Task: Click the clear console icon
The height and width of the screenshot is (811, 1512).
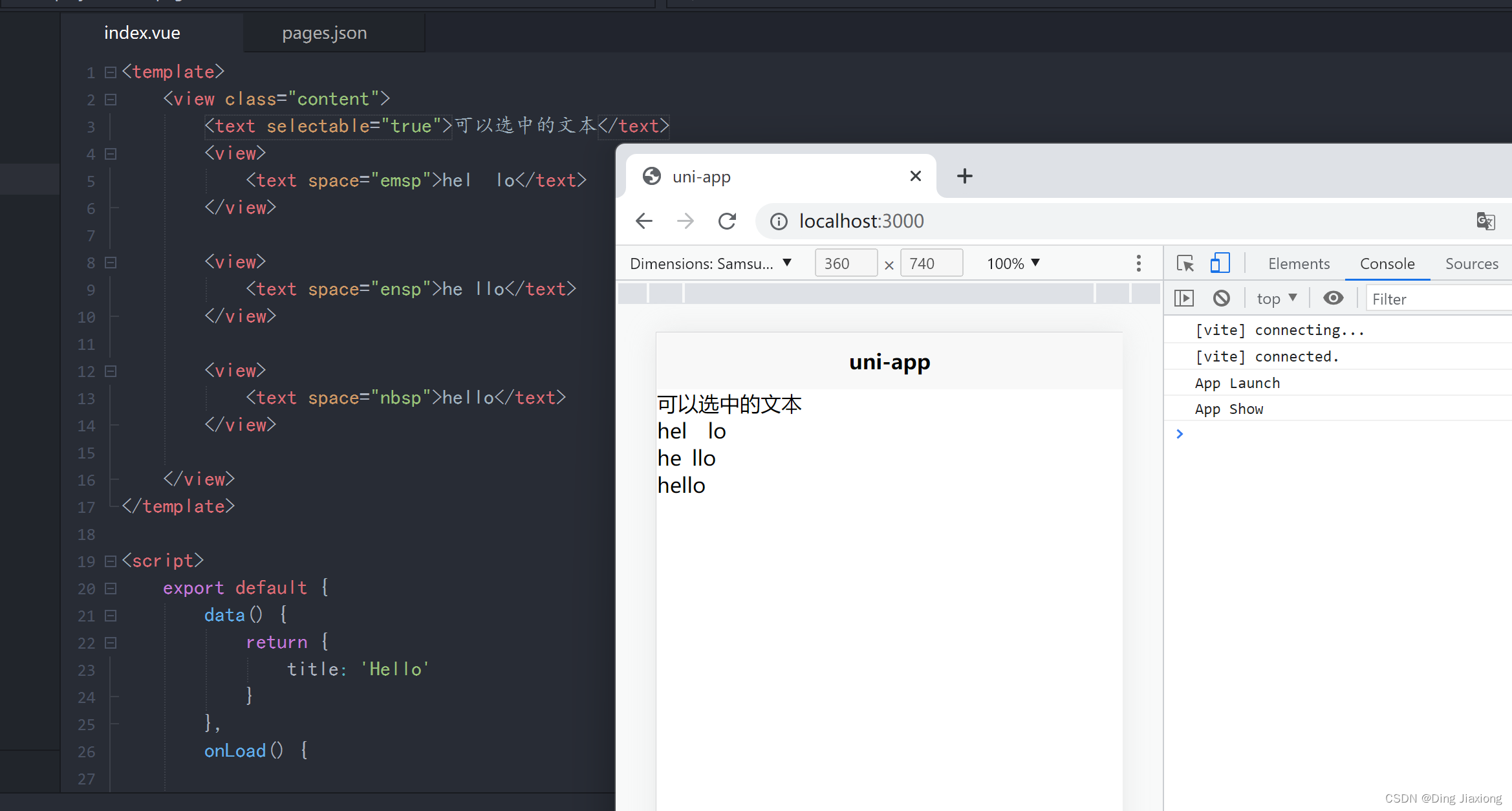Action: (x=1221, y=298)
